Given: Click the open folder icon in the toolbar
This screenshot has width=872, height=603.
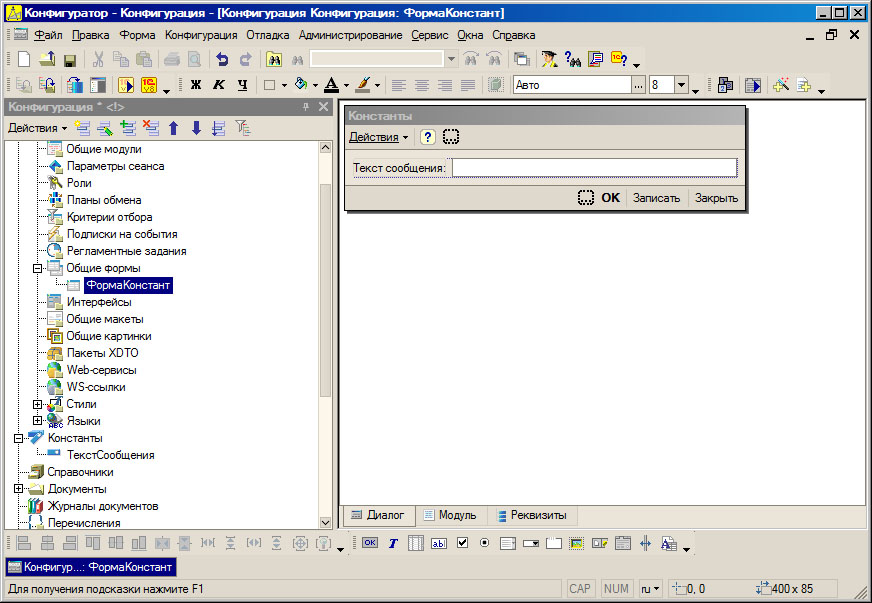Looking at the screenshot, I should click(47, 59).
